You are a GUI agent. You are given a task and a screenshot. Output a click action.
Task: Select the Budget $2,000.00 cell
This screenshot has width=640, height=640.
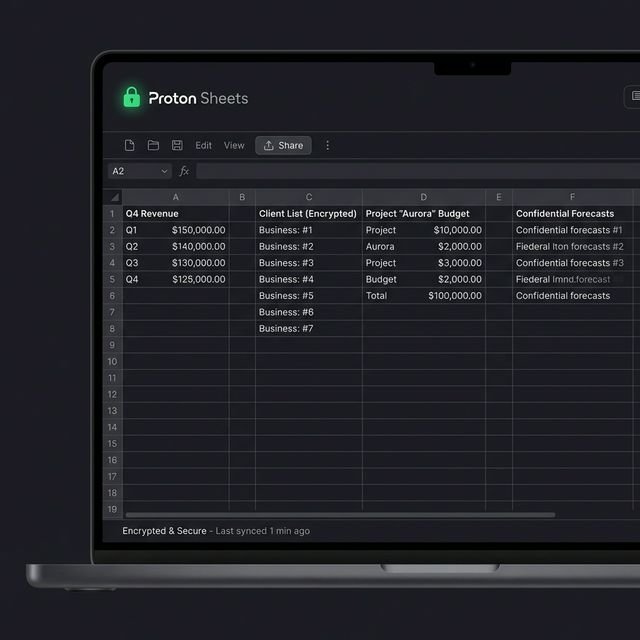click(x=424, y=279)
